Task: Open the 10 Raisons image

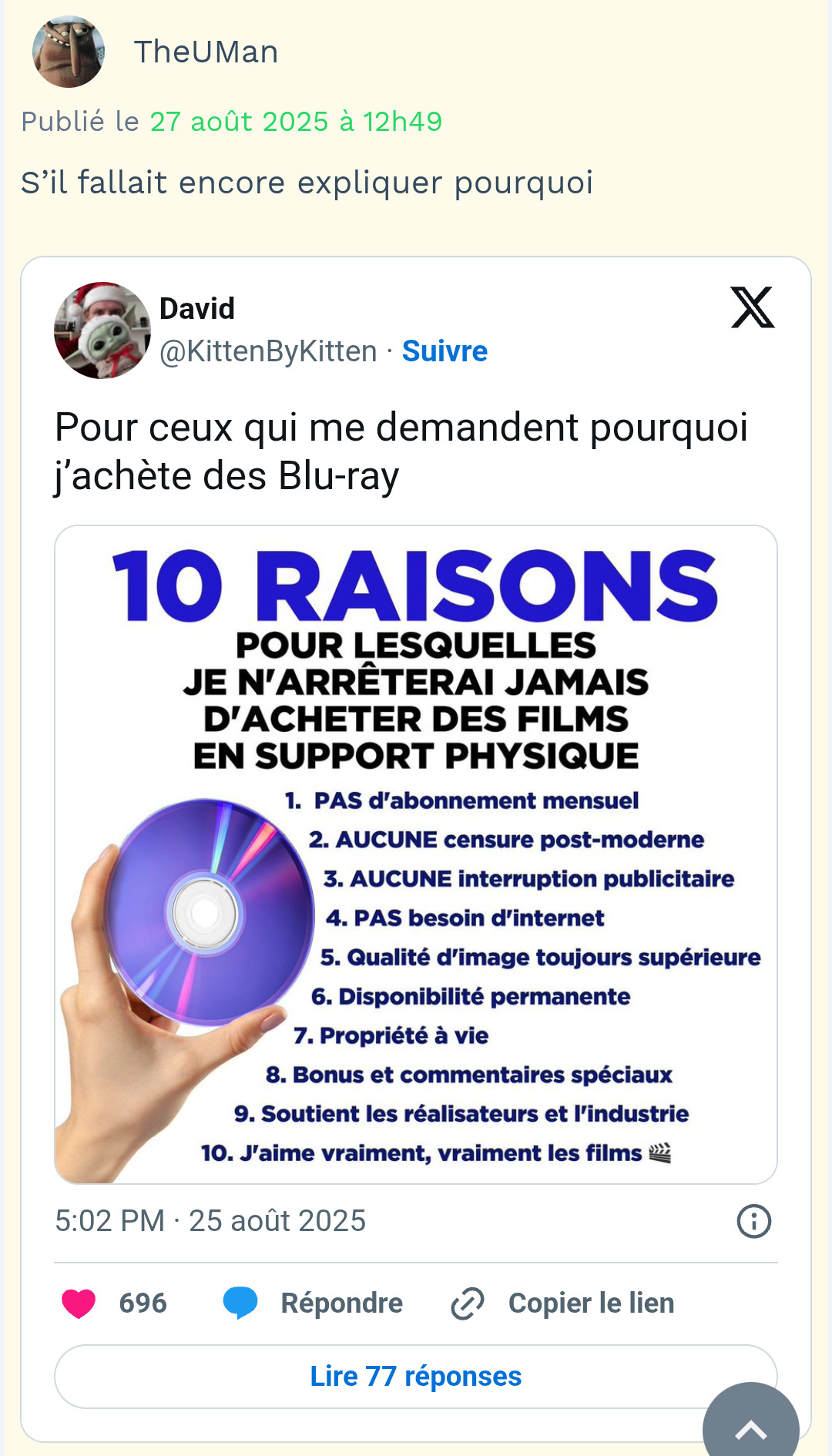Action: coord(416,854)
